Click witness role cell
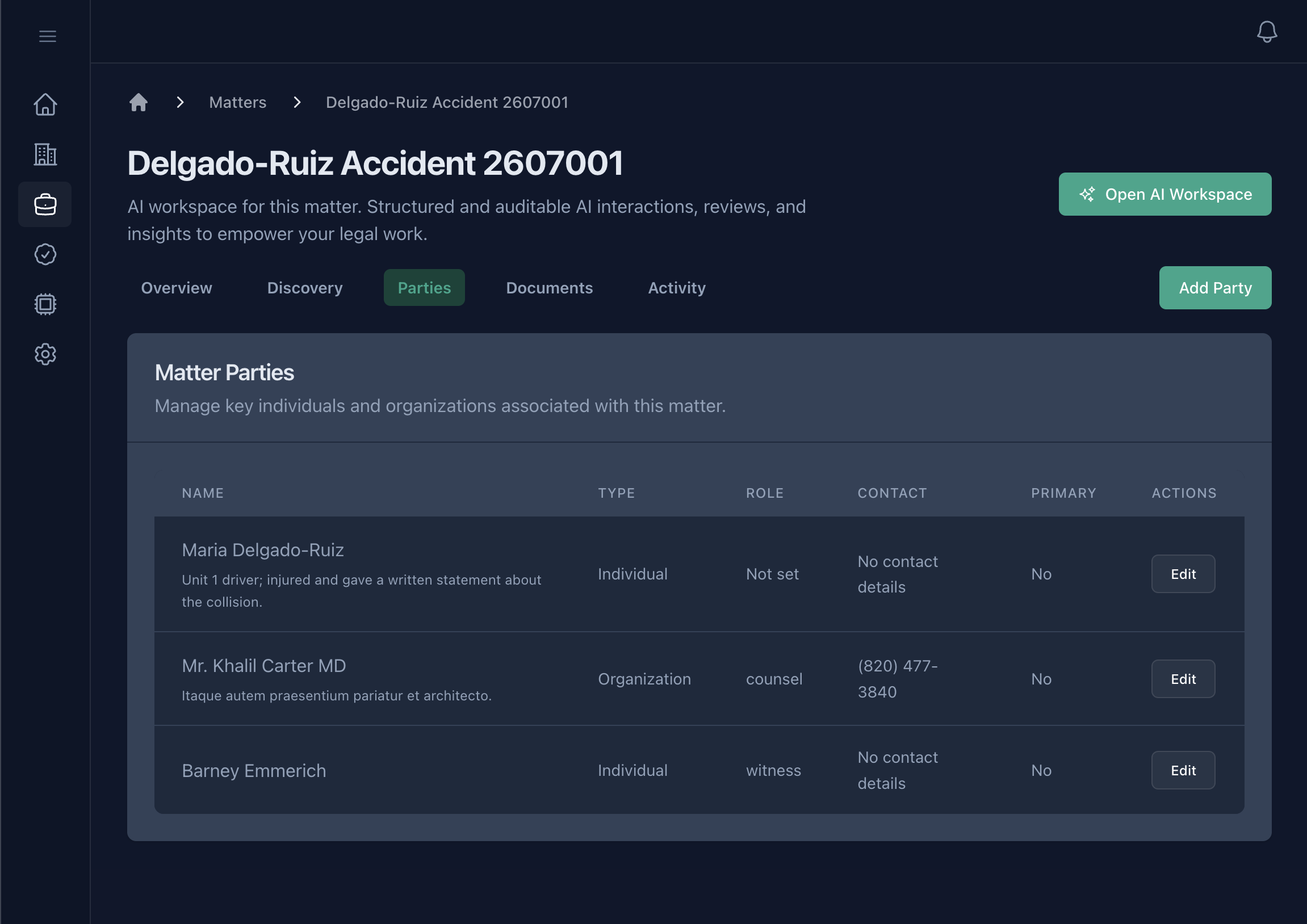 tap(774, 770)
